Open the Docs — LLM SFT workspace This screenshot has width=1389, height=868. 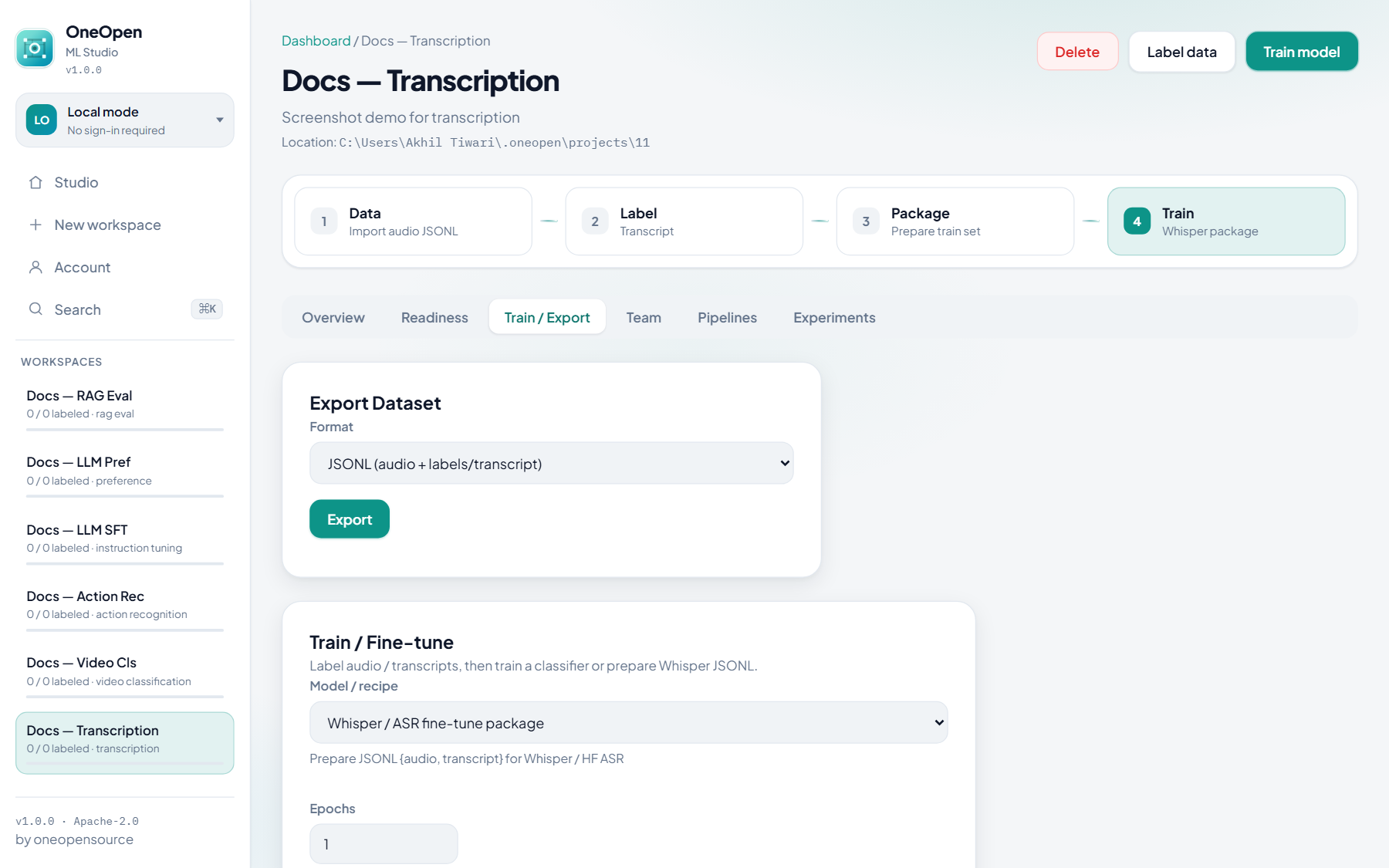pyautogui.click(x=125, y=539)
